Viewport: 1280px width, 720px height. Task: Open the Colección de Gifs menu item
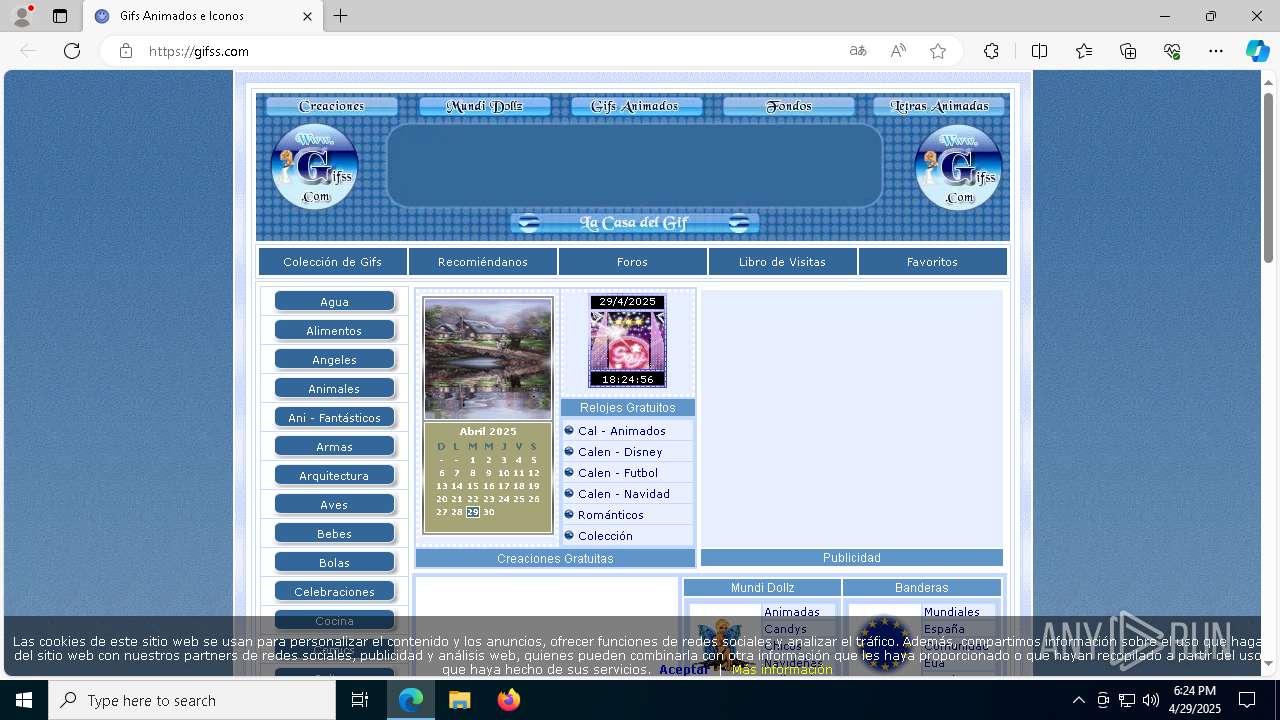pyautogui.click(x=333, y=262)
